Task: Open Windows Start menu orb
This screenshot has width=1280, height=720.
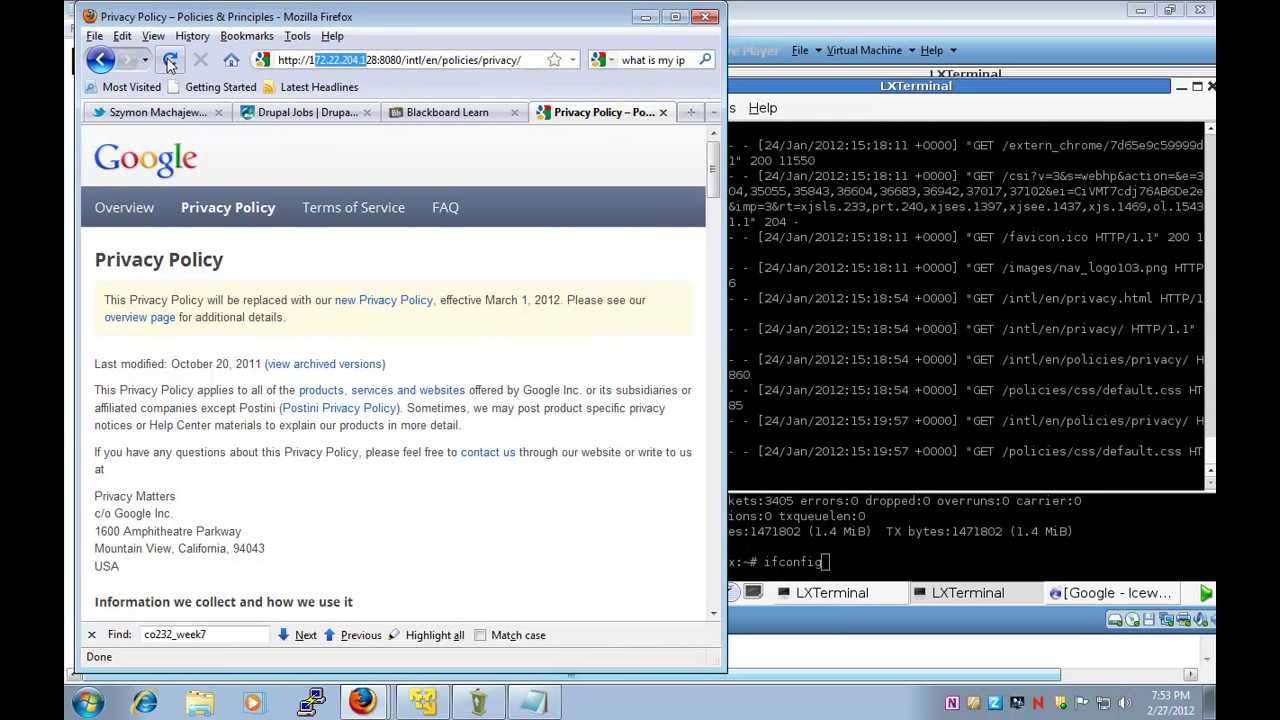Action: pos(88,702)
